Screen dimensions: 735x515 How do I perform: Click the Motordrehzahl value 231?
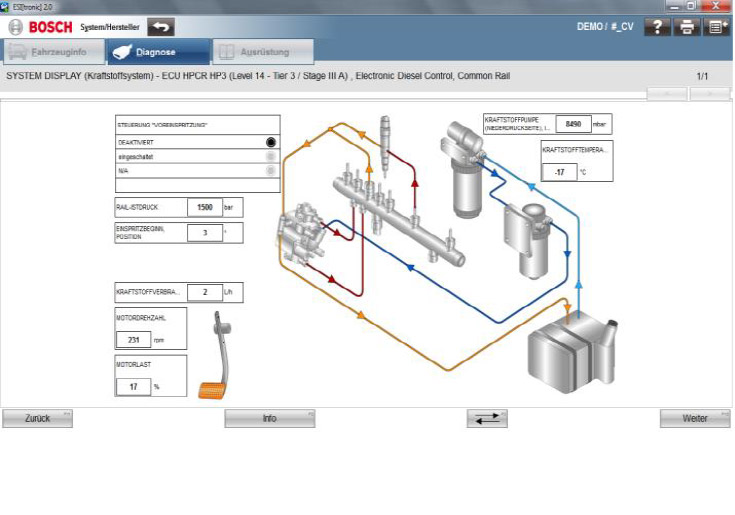[134, 340]
